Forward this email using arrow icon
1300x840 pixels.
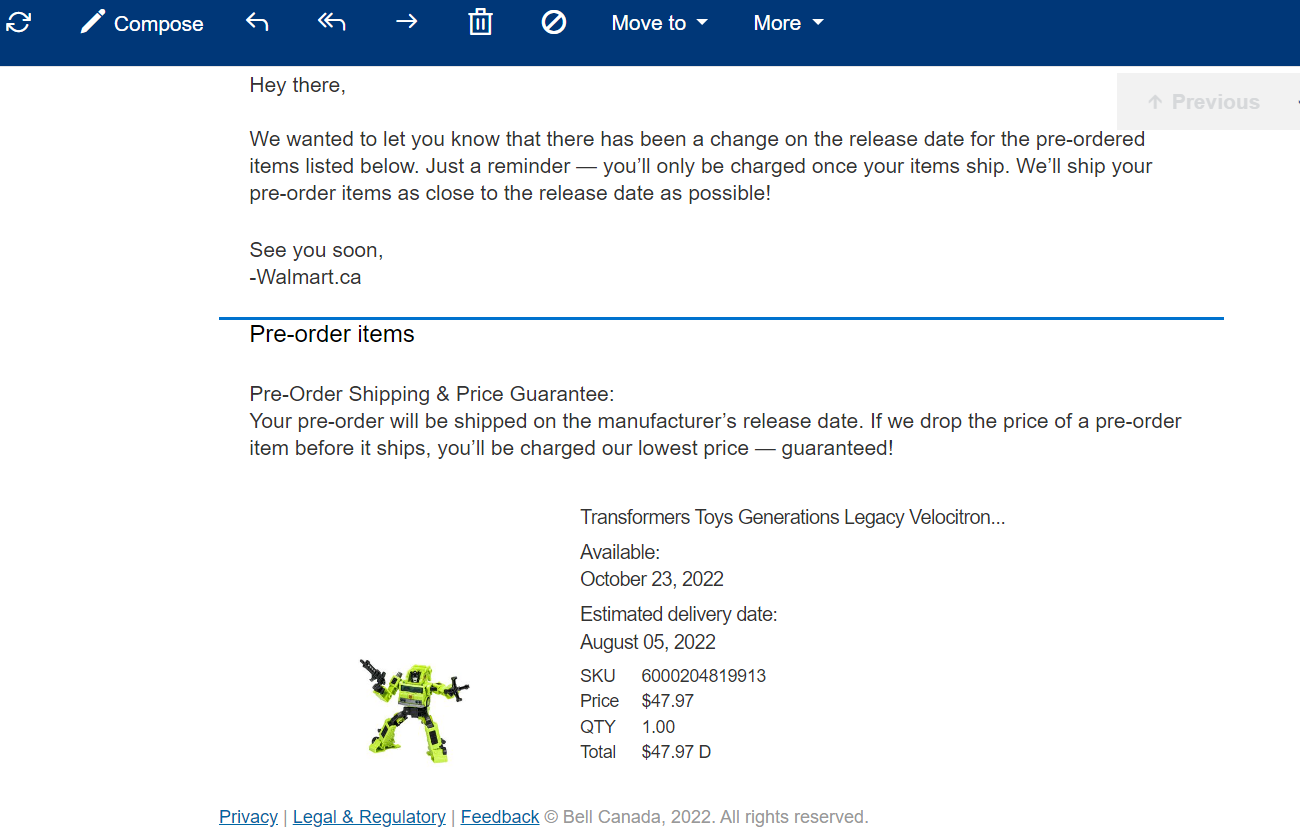pyautogui.click(x=406, y=22)
